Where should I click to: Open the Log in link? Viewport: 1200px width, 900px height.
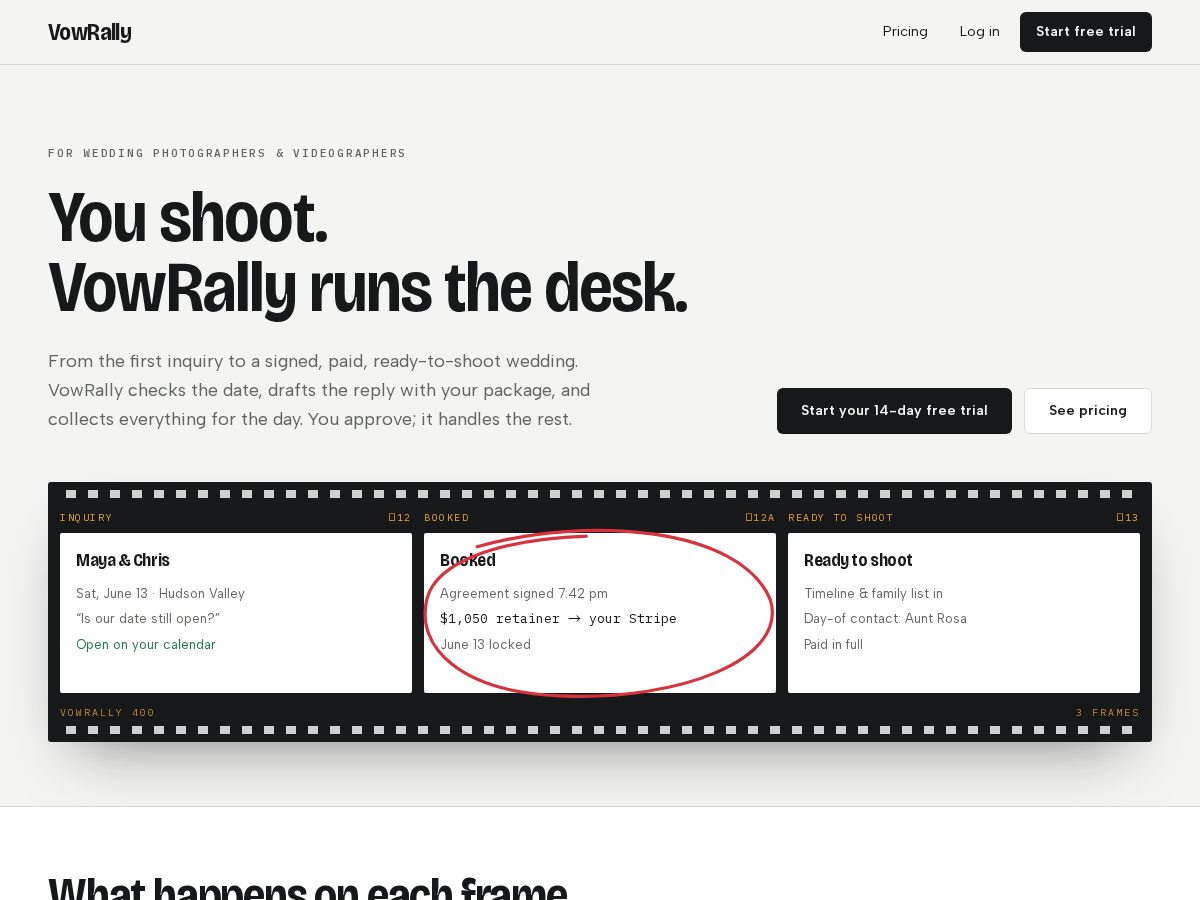click(x=979, y=32)
